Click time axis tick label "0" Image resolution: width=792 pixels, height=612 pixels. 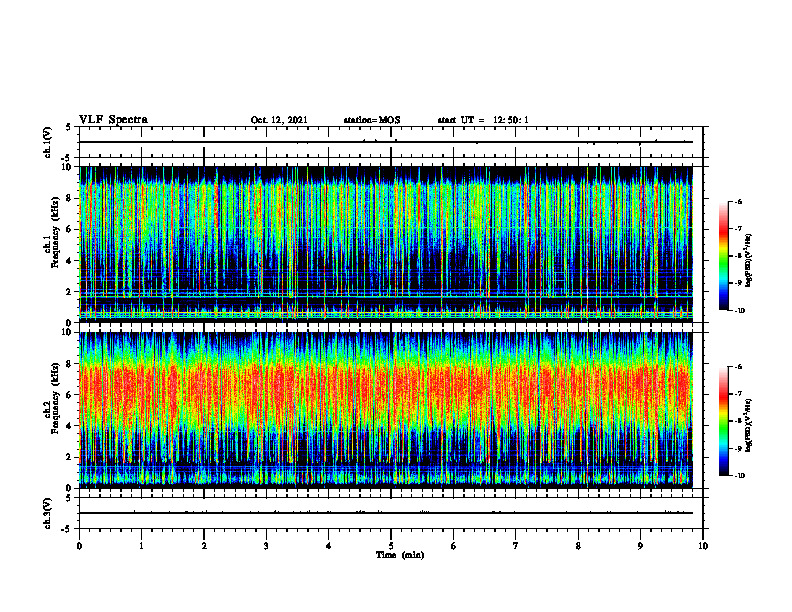coord(79,546)
